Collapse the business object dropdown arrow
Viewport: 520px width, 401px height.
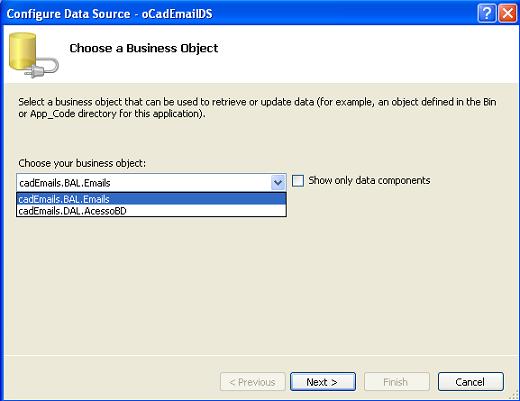click(278, 182)
